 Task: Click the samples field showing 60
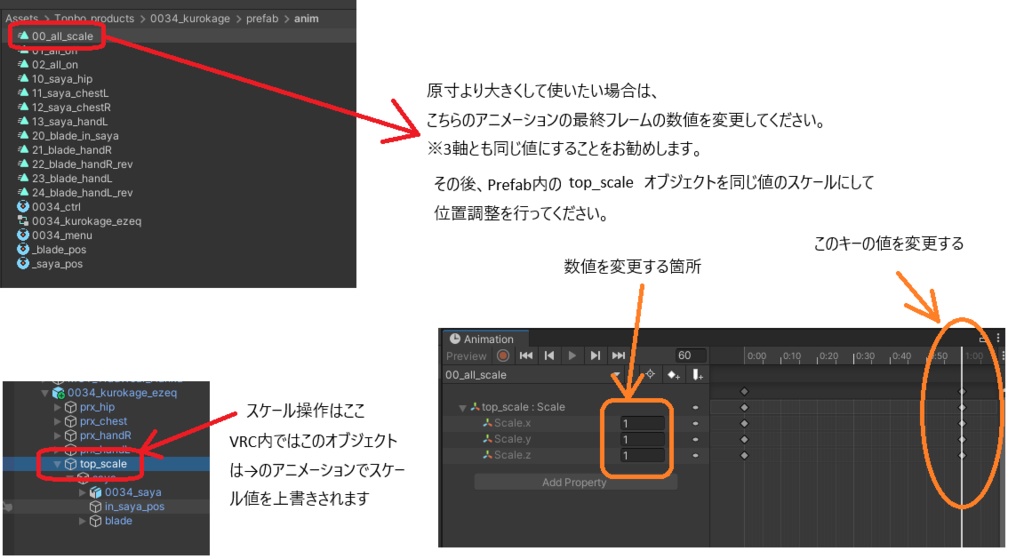[x=690, y=355]
